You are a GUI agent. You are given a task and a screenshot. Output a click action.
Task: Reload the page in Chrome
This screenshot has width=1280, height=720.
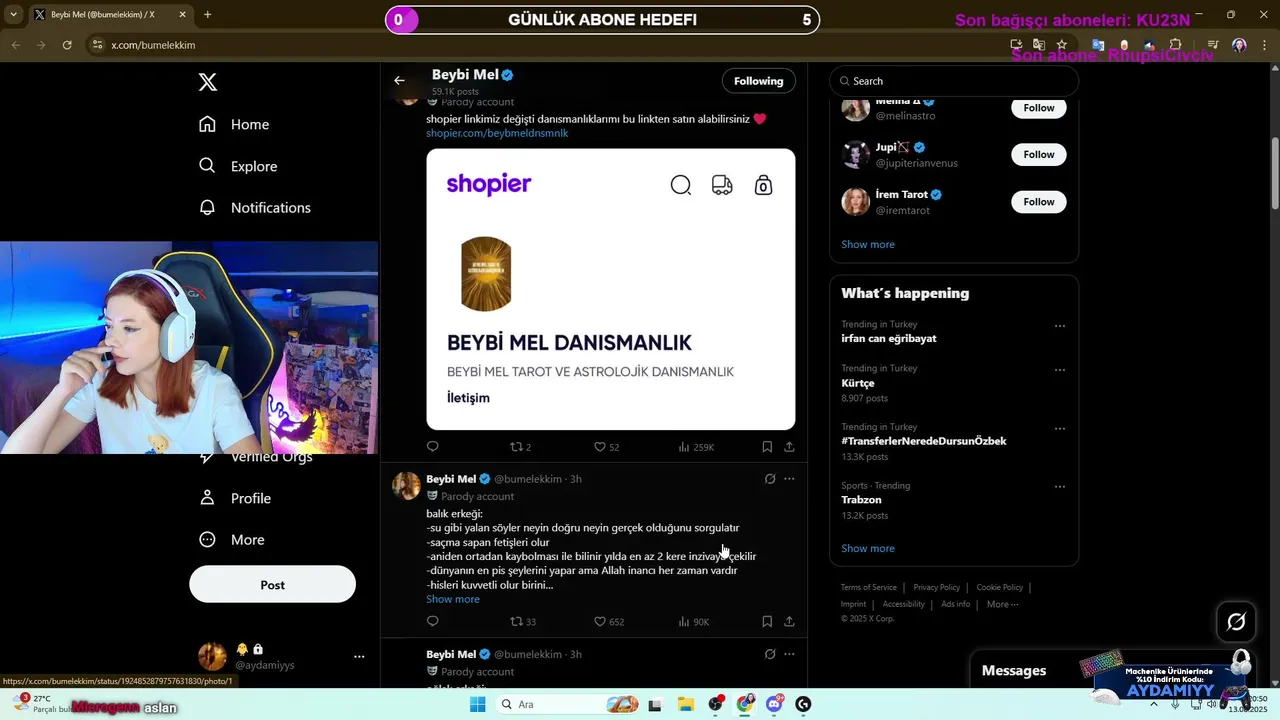click(67, 45)
